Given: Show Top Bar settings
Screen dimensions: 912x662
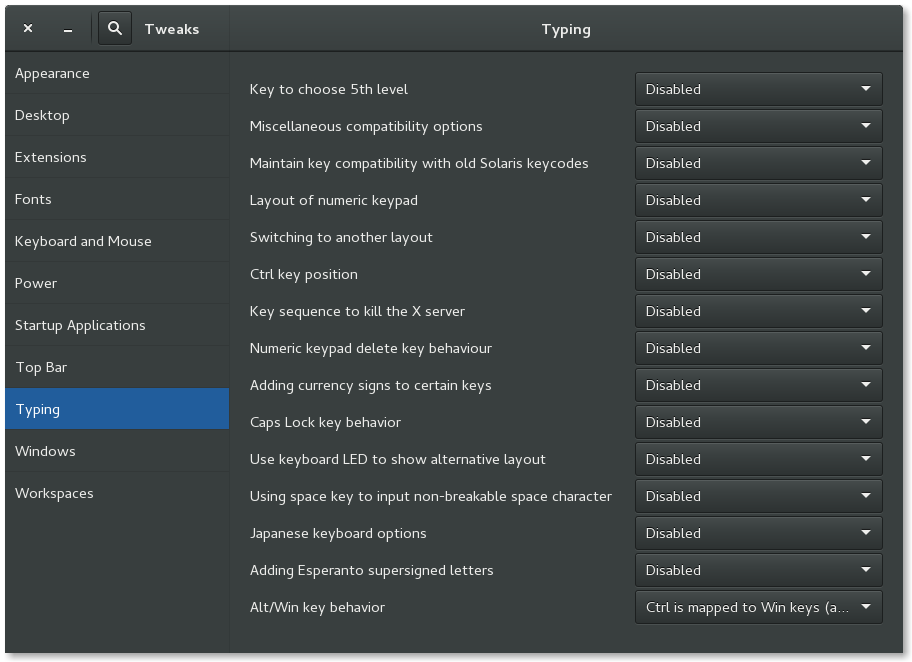Looking at the screenshot, I should pos(41,368).
